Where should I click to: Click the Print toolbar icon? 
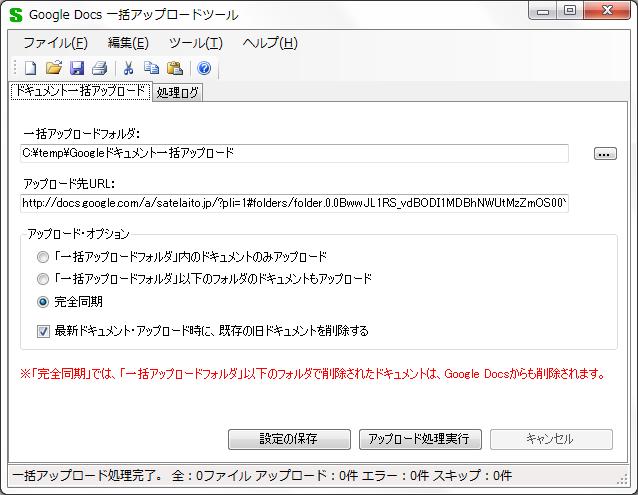coord(99,69)
